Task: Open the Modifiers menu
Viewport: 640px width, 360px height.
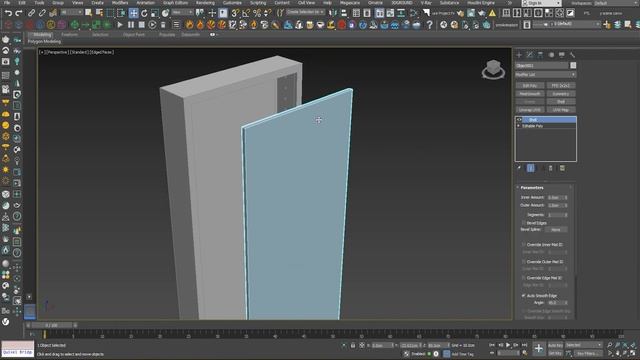Action: pyautogui.click(x=120, y=3)
